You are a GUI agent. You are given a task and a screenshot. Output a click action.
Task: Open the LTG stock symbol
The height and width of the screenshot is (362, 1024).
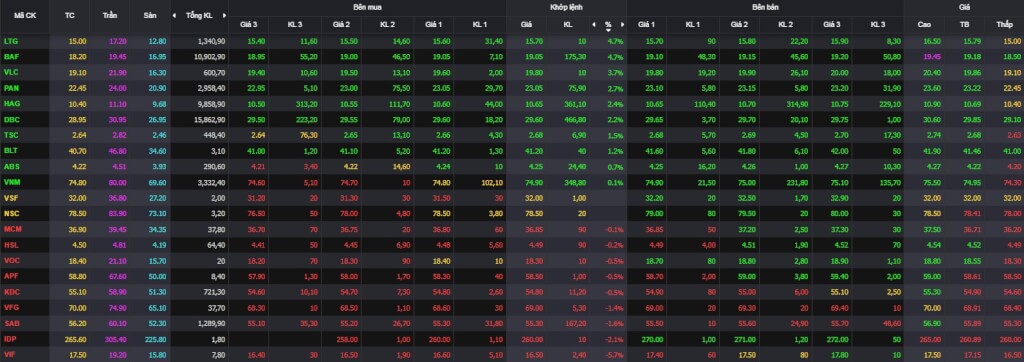tap(10, 41)
